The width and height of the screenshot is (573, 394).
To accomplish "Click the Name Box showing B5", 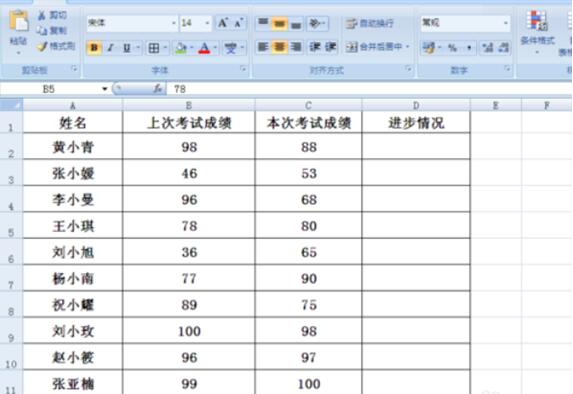I will [x=49, y=89].
